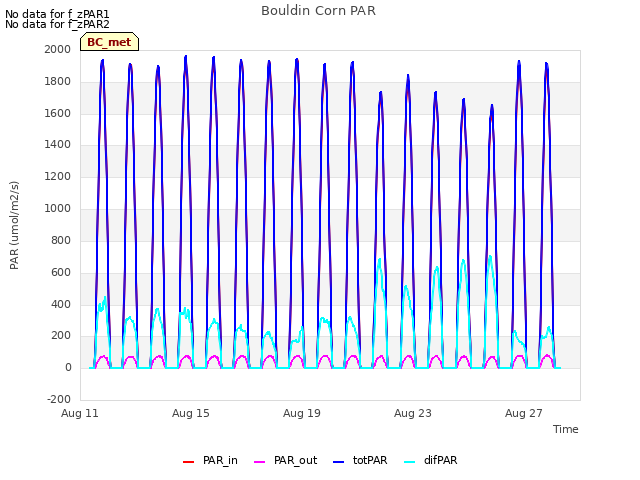Click the 400 y-axis tick label
Viewport: 640px width, 480px height.
pyautogui.click(x=61, y=304)
